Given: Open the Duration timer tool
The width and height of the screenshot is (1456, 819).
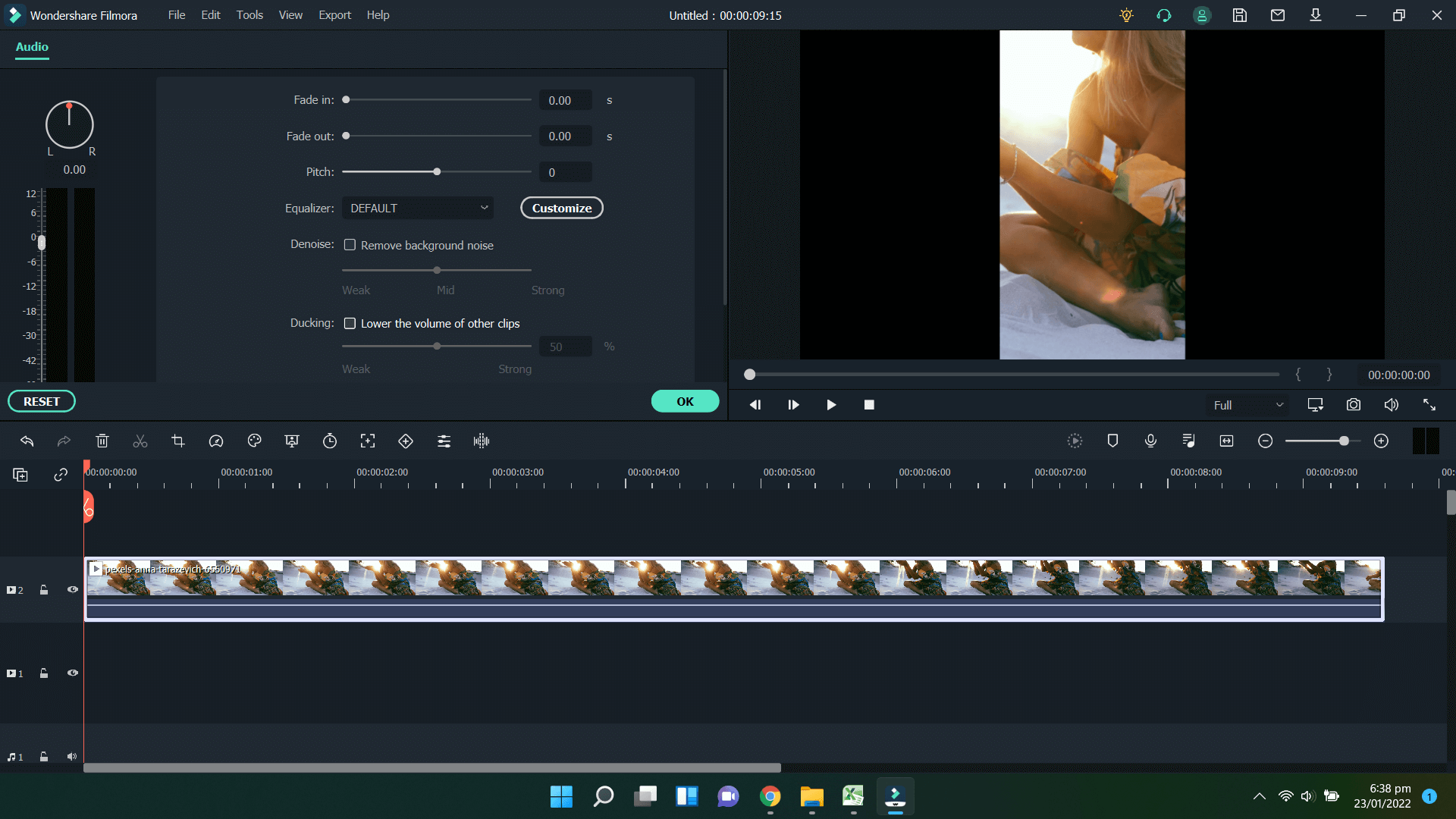Looking at the screenshot, I should (x=330, y=441).
